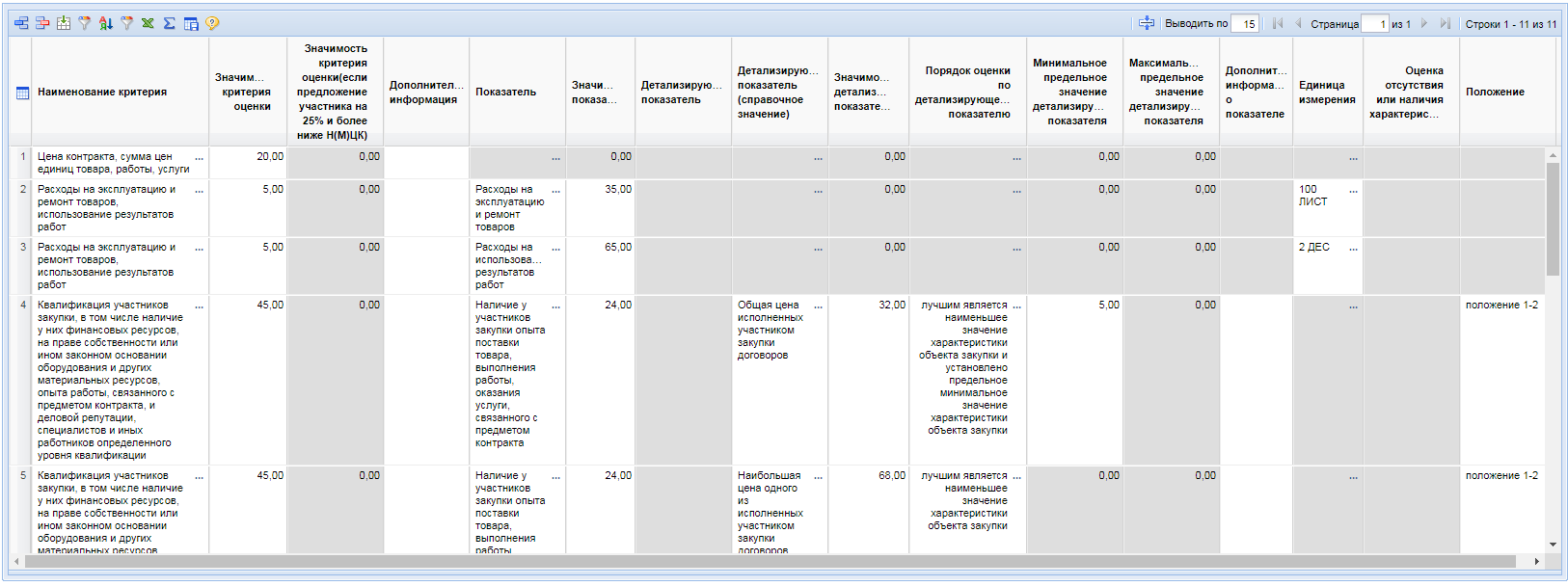
Task: Click the add row icon in toolbar
Action: pos(21,23)
